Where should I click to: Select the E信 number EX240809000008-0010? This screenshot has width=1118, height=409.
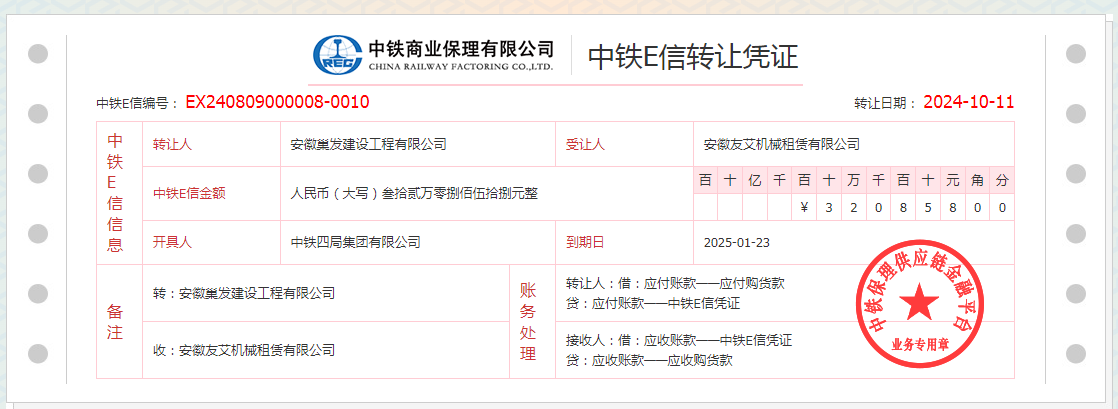click(x=277, y=102)
